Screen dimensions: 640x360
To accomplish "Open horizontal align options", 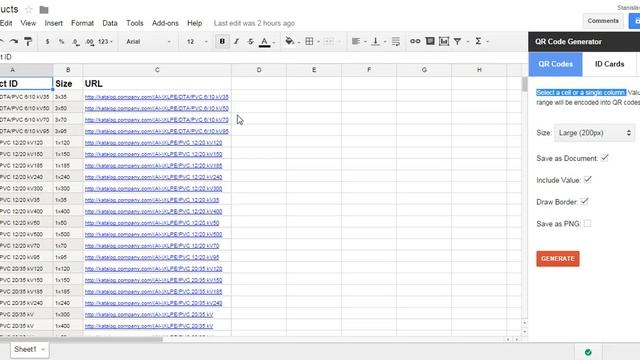I will 356,41.
